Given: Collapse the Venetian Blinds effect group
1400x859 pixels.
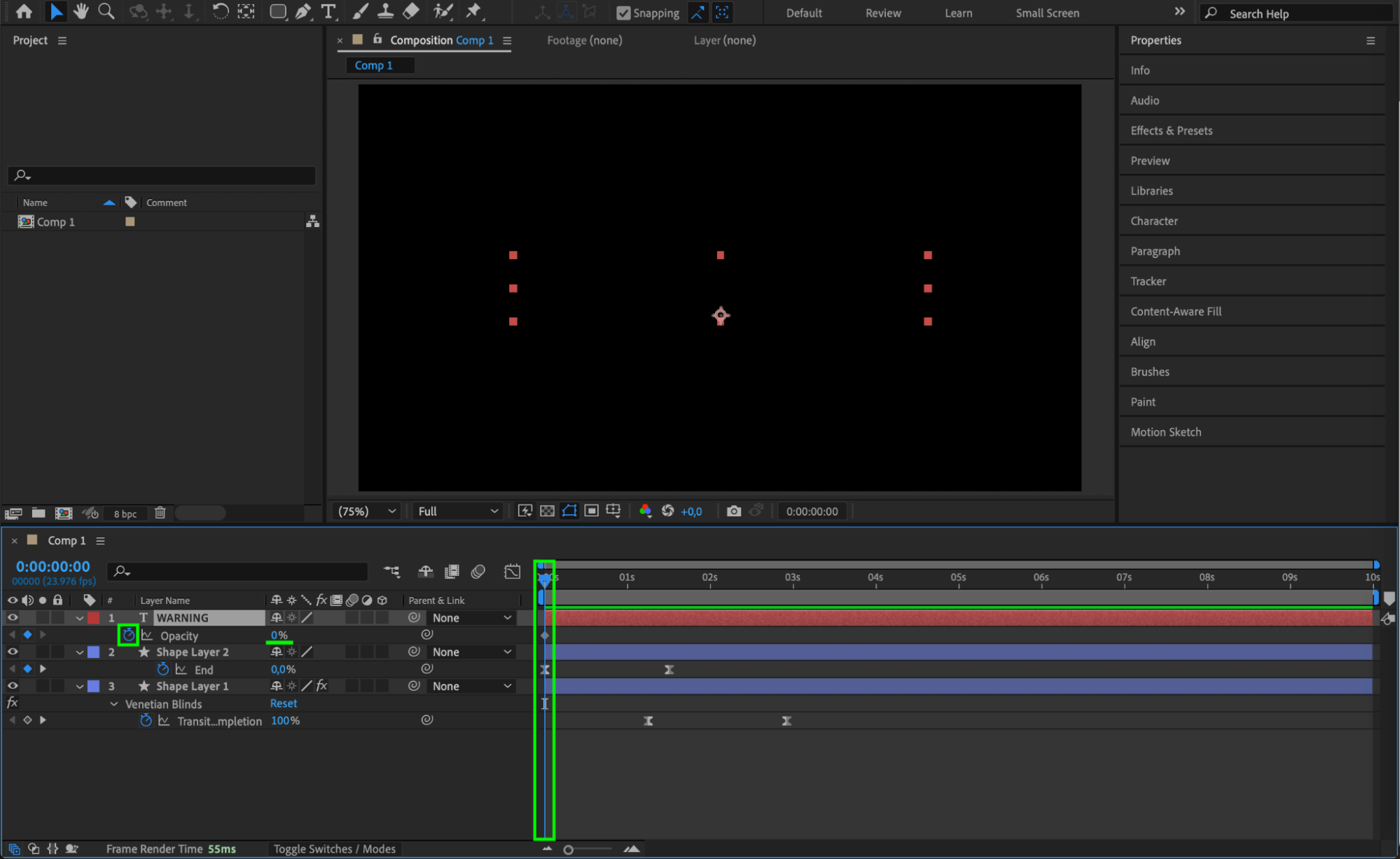Looking at the screenshot, I should point(113,703).
